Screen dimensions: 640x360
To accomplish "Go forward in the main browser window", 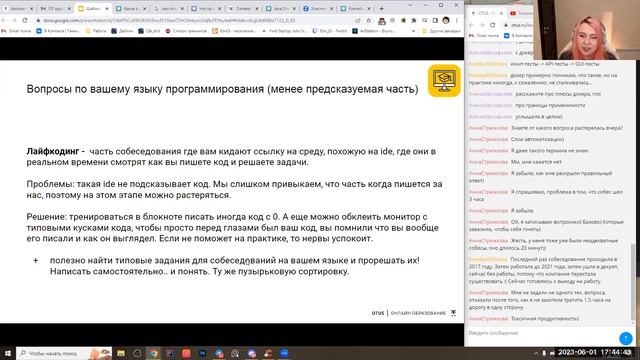I will click(14, 20).
